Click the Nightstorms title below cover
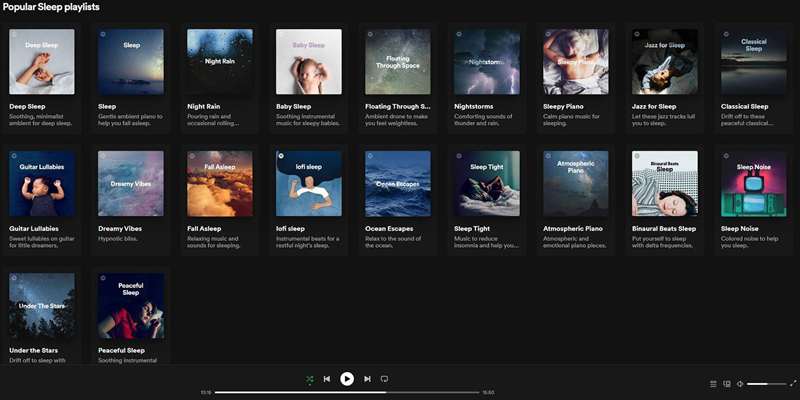The width and height of the screenshot is (800, 400). click(x=473, y=107)
